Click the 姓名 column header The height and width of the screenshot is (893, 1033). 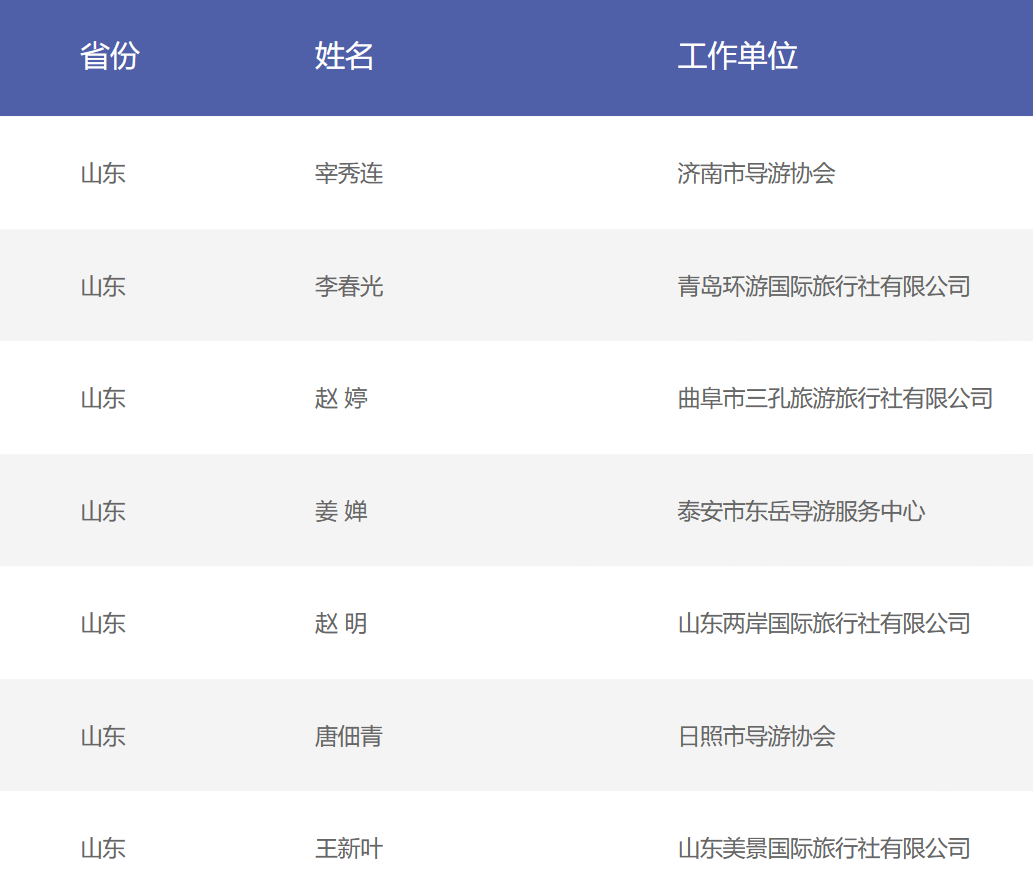[x=344, y=56]
